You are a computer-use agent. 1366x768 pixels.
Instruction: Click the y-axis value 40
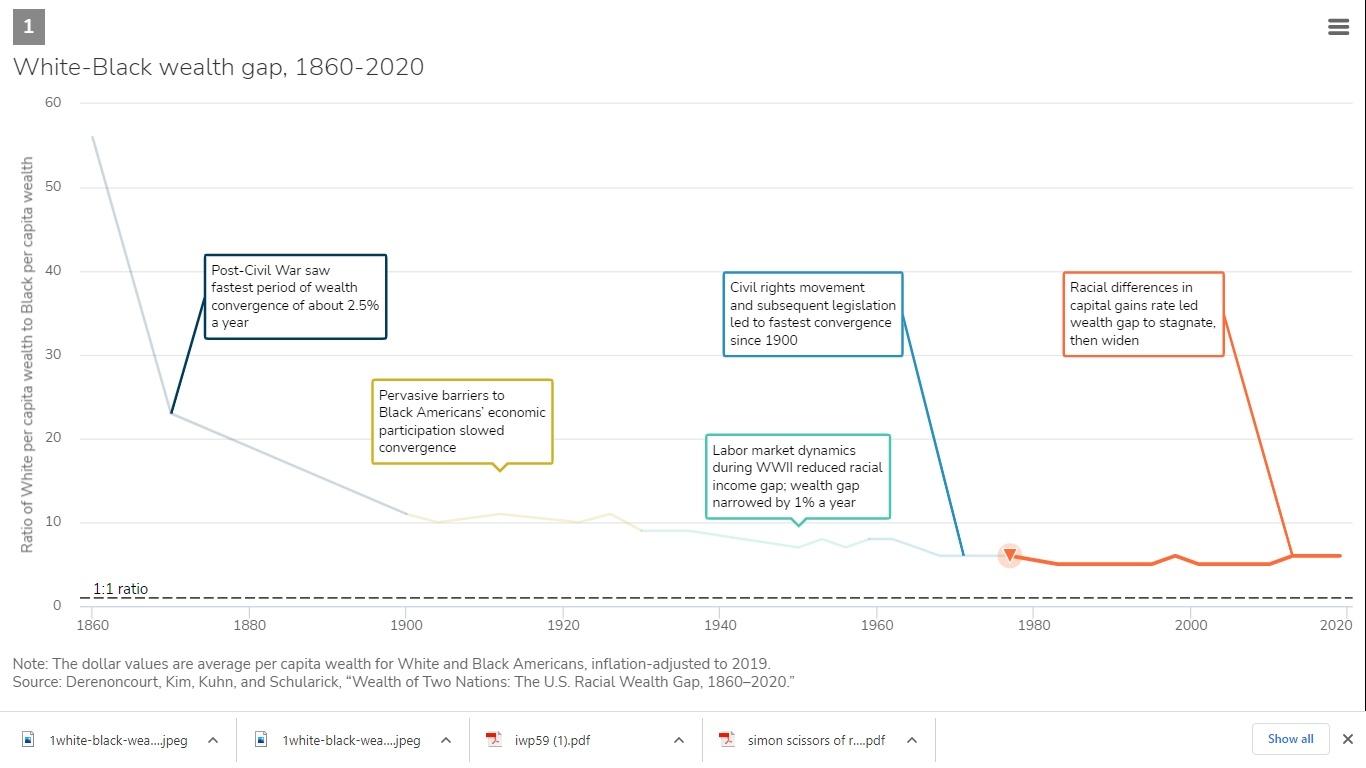coord(53,271)
